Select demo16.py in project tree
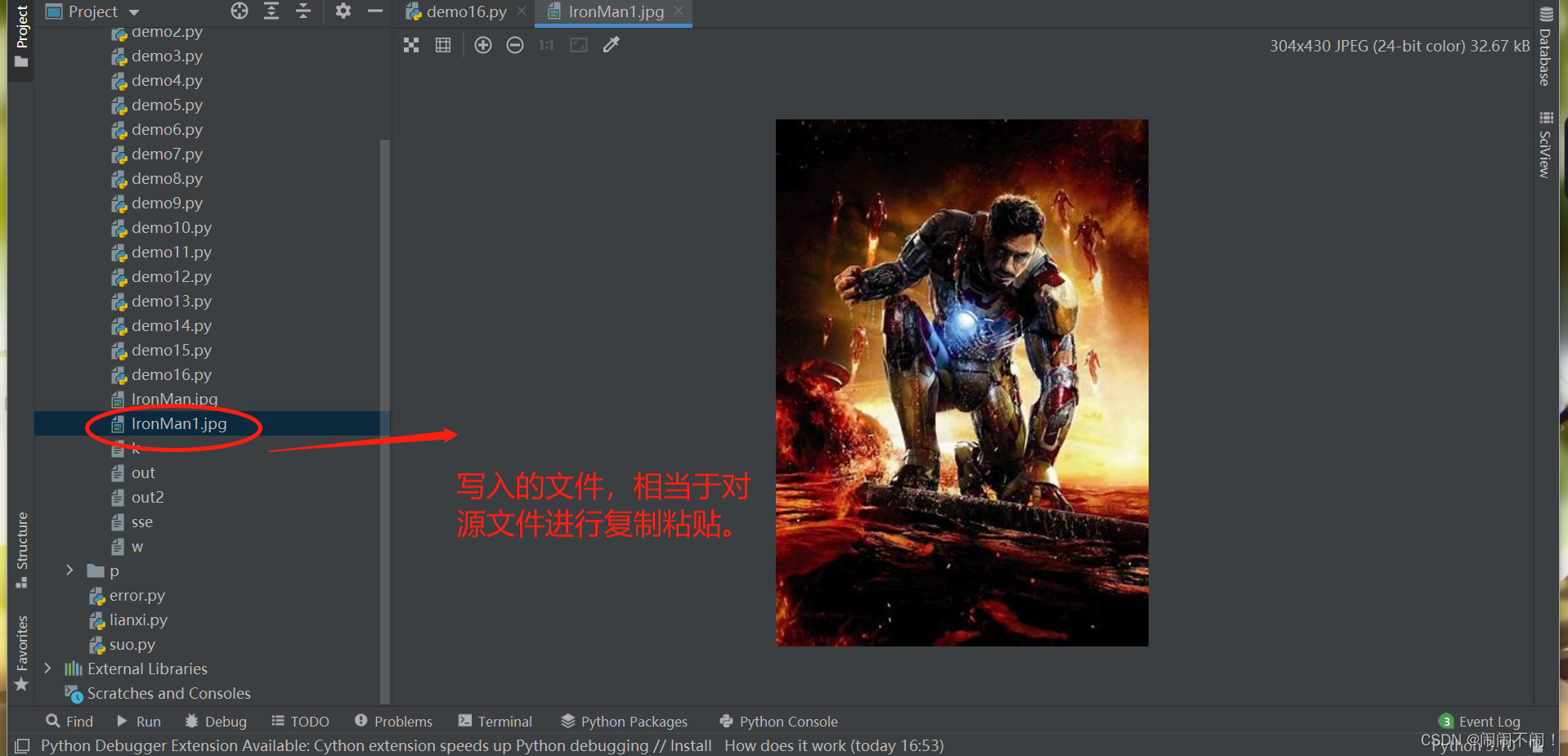This screenshot has width=1568, height=756. click(x=172, y=374)
